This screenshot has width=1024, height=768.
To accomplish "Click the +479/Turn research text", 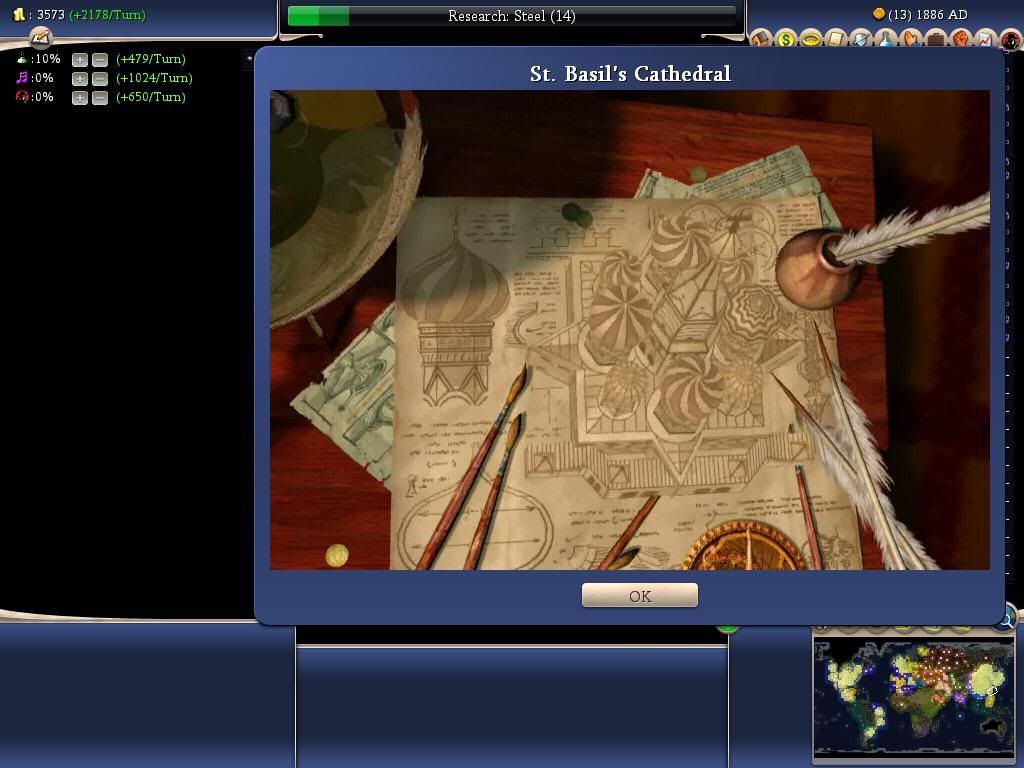I will click(151, 59).
